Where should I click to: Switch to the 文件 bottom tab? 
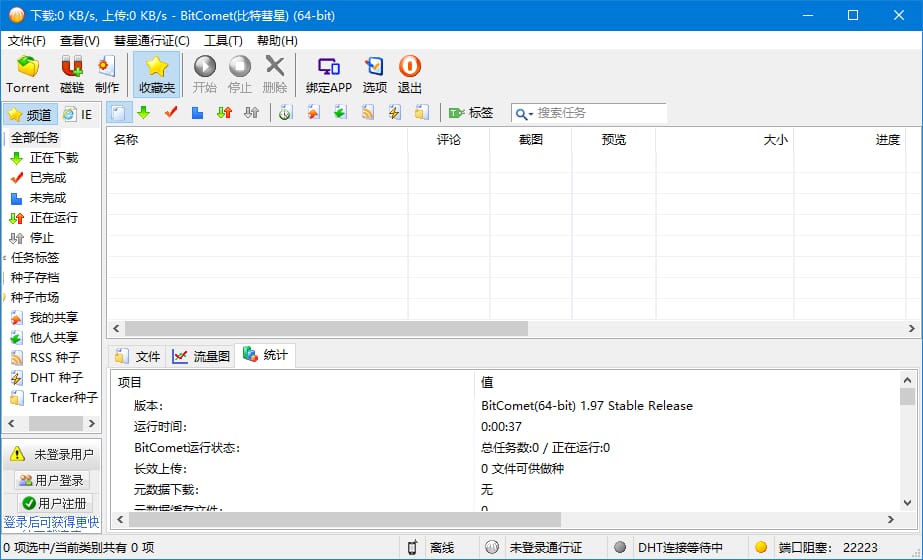[x=137, y=356]
